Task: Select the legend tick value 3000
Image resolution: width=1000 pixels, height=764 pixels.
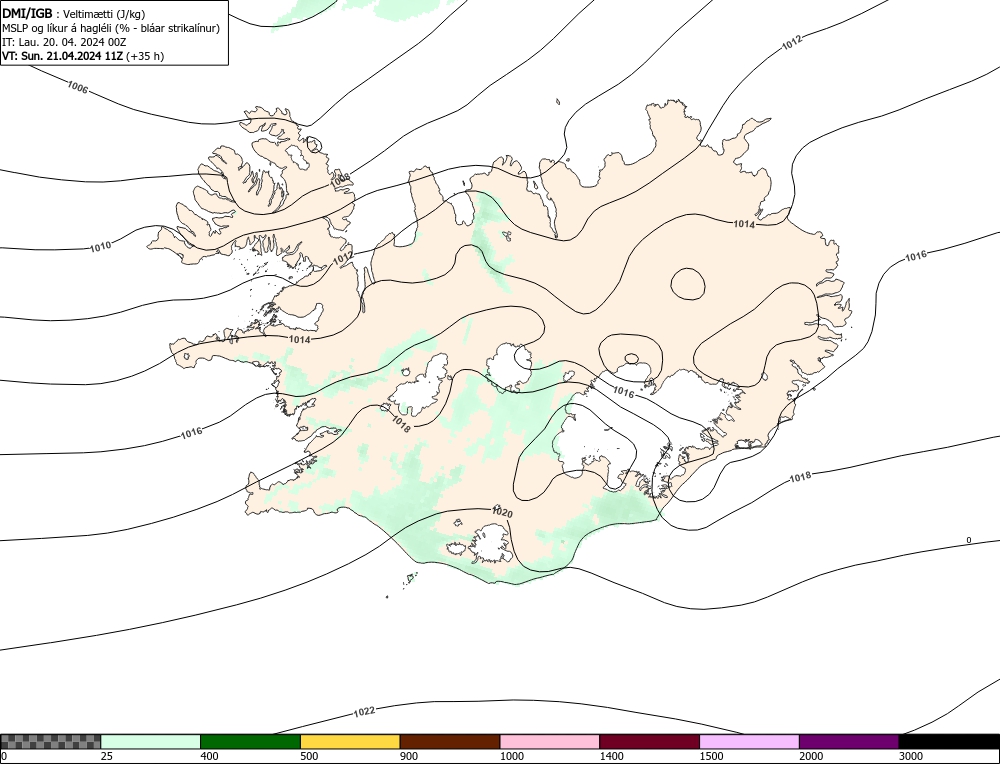Action: [x=911, y=756]
